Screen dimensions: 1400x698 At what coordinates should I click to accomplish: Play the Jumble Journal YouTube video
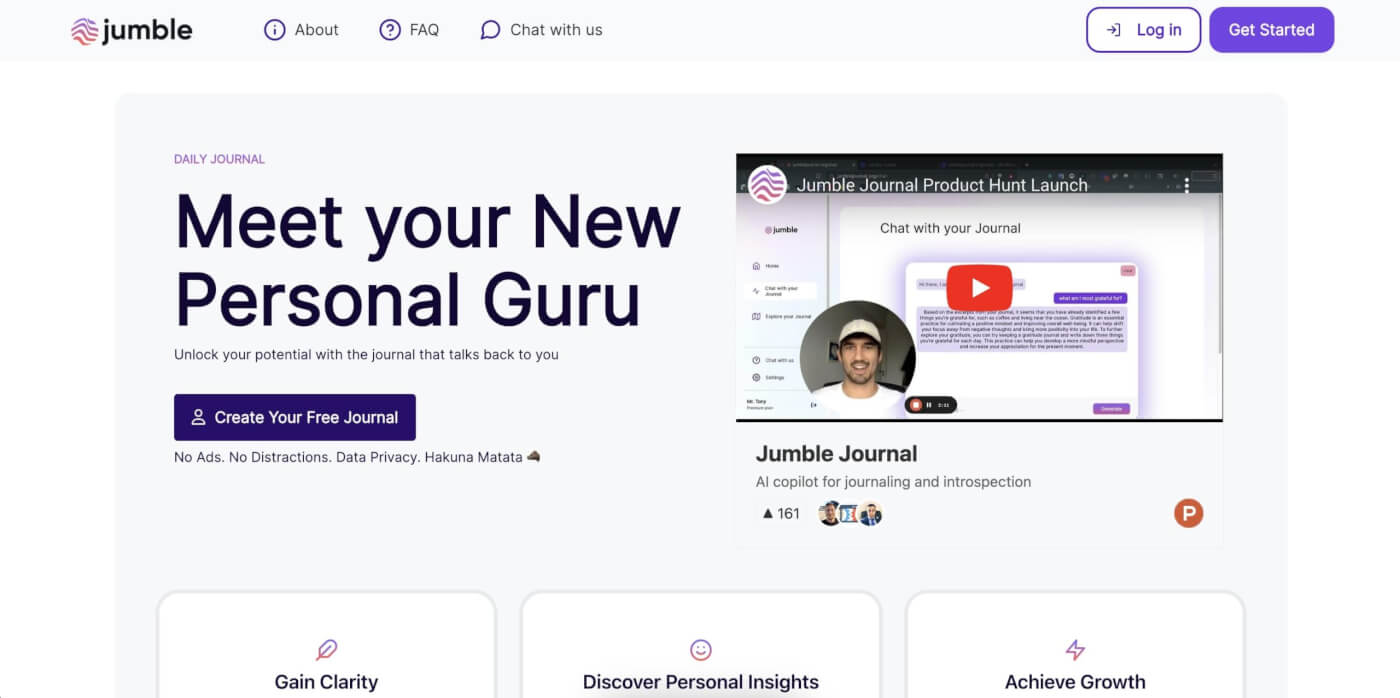979,288
